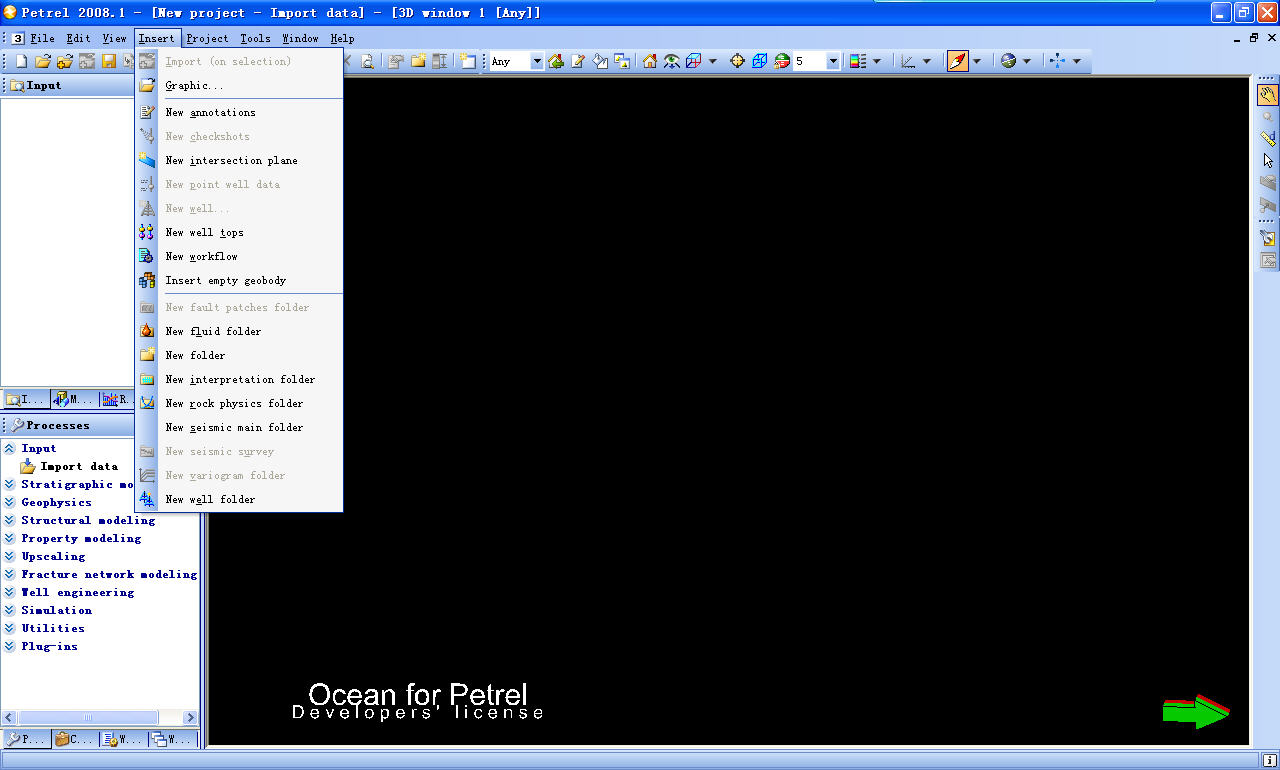Choose New well tops menu entry

[x=239, y=233]
